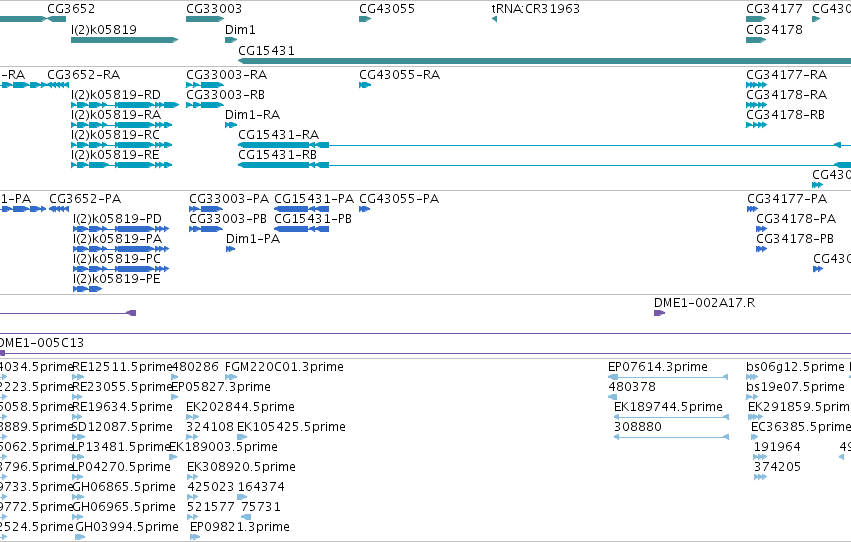Viewport: 851px width, 542px height.
Task: Open the CG43055 gene entry
Action: coord(387,9)
